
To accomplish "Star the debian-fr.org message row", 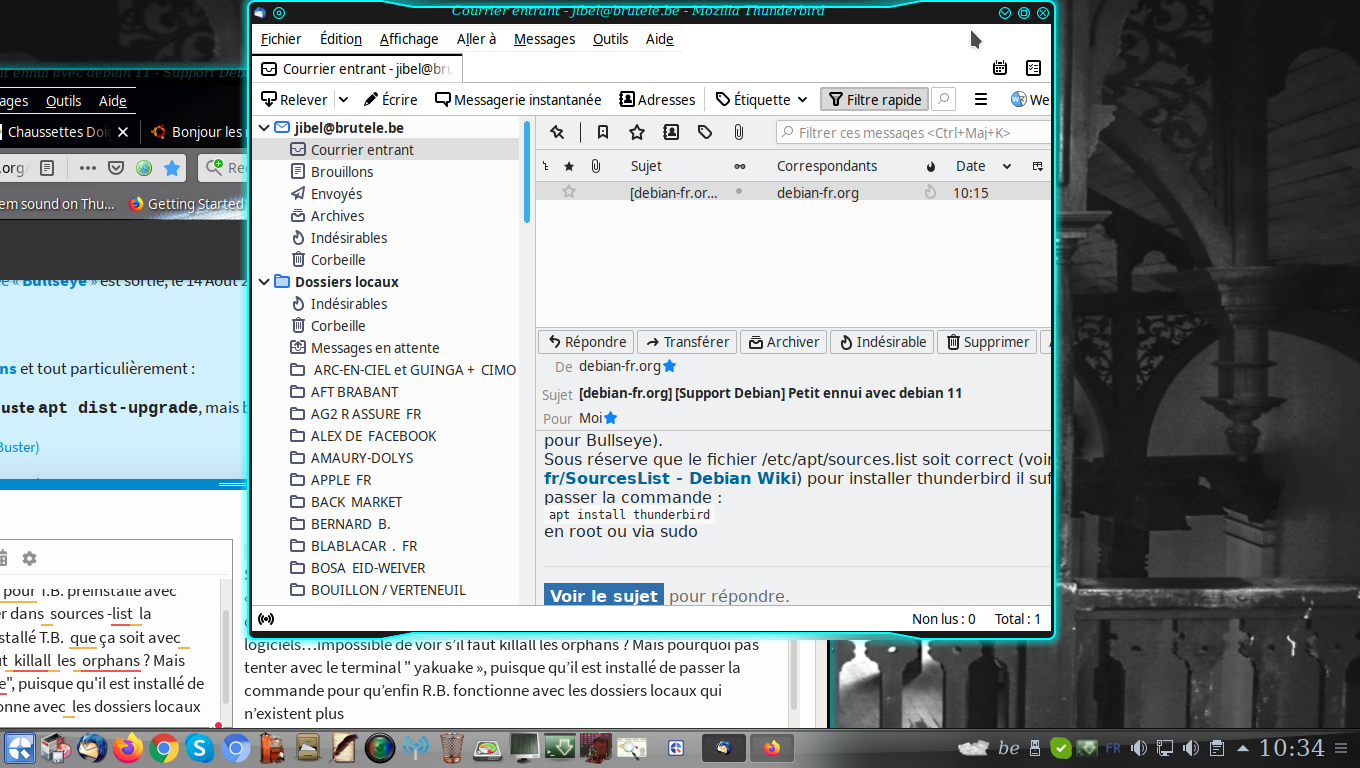I will [x=569, y=192].
